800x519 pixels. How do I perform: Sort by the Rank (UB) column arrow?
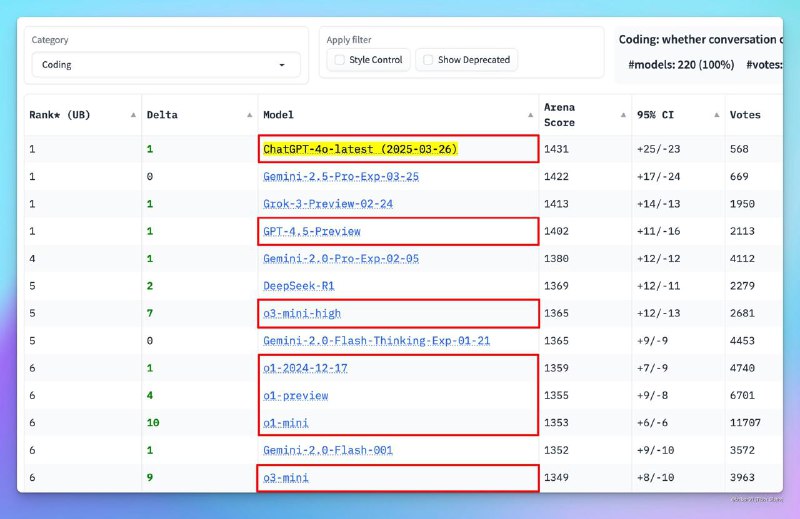tap(133, 115)
